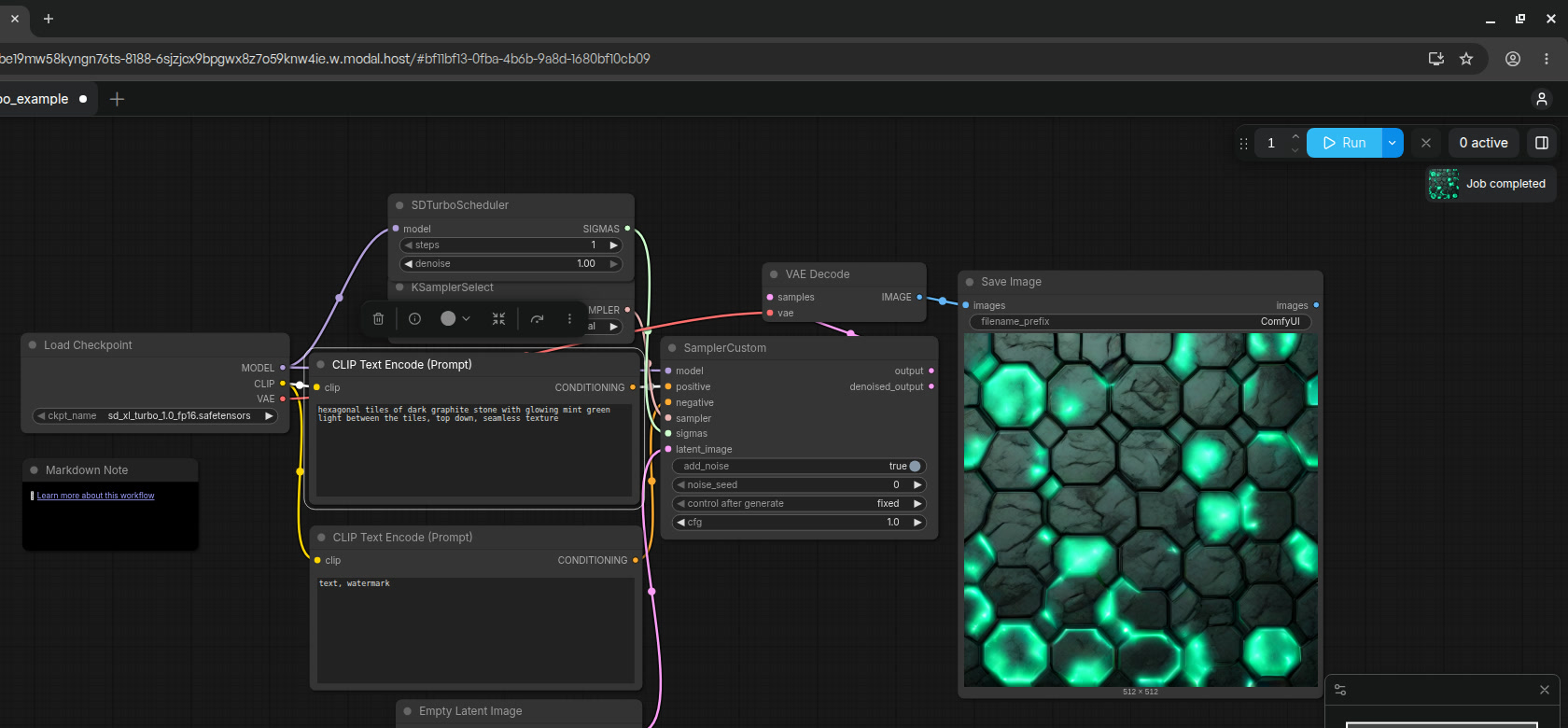Increase cfg value with right arrow
Viewport: 1568px width, 728px height.
(x=917, y=523)
